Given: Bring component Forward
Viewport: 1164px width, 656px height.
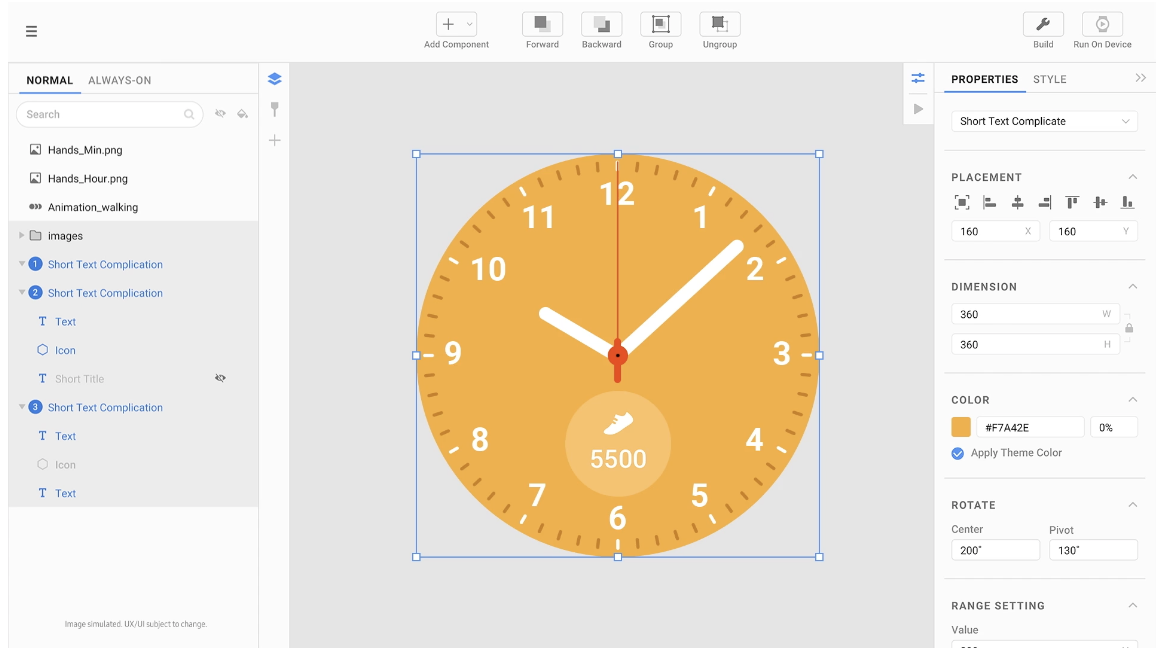Looking at the screenshot, I should point(542,25).
